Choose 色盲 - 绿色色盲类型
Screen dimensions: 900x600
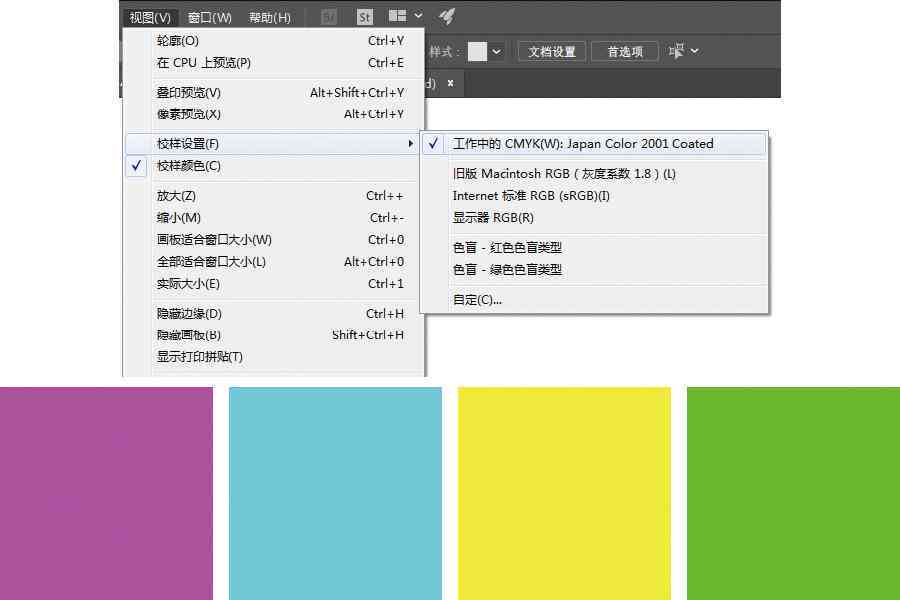click(594, 269)
